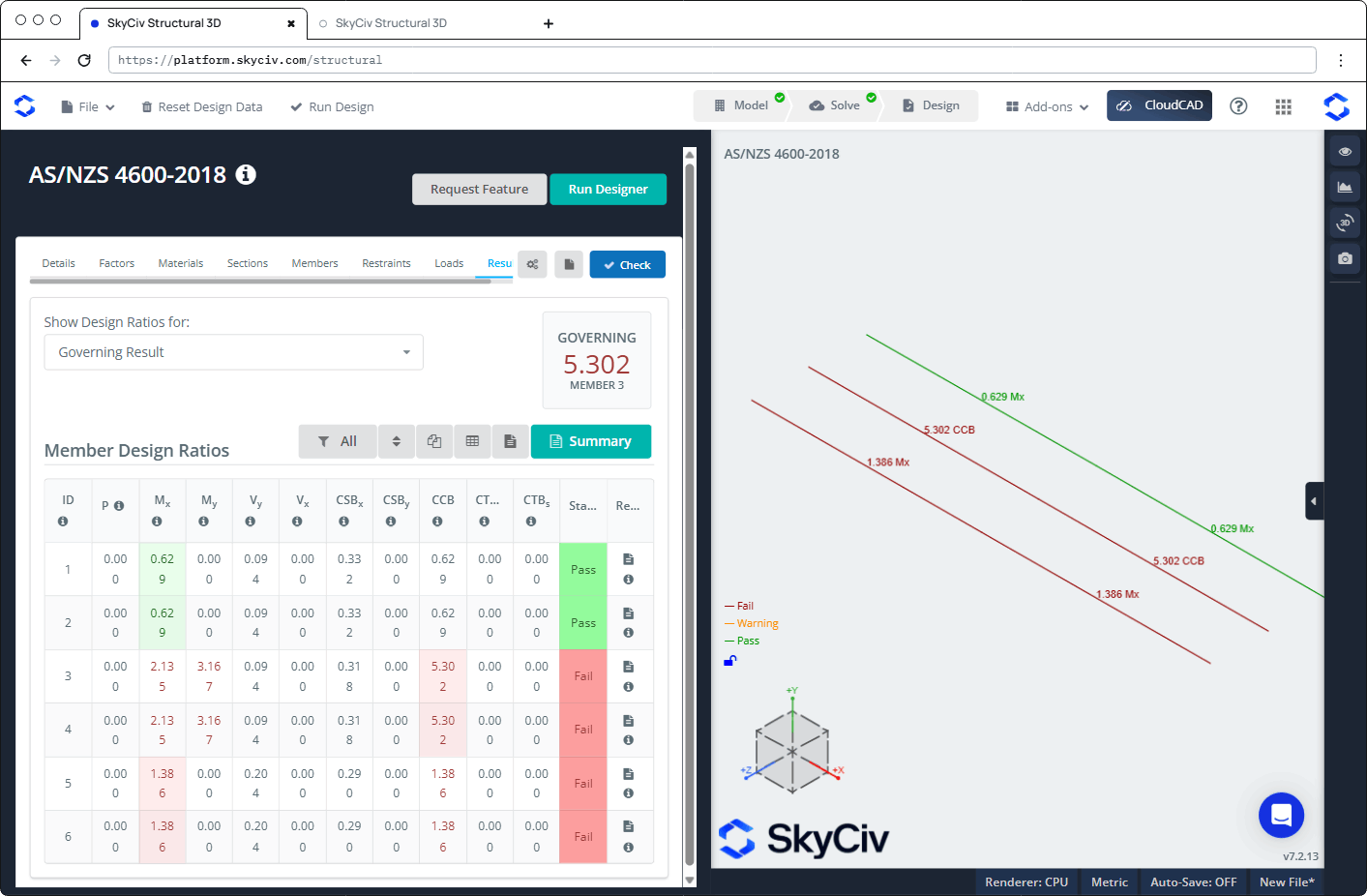Screen dimensions: 1367x896
Task: Click the Request Feature button
Action: (480, 190)
